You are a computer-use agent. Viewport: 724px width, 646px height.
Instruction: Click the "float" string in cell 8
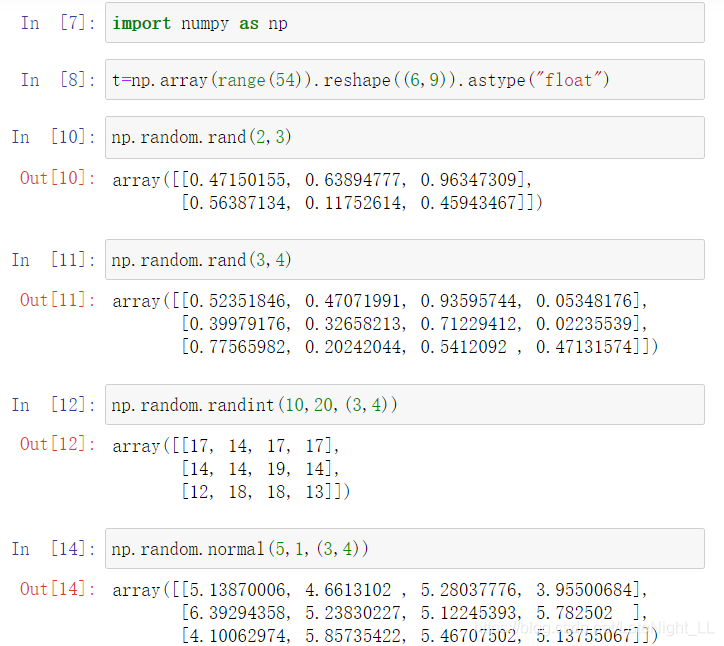[x=568, y=80]
